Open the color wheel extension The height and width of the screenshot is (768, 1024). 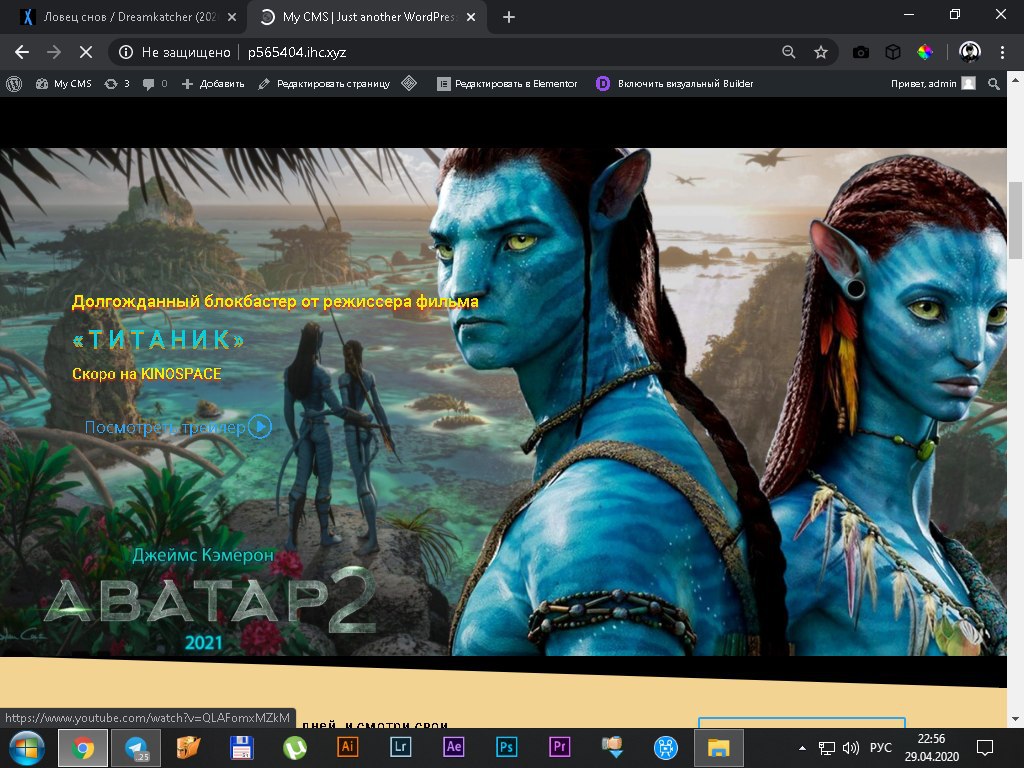click(x=925, y=52)
